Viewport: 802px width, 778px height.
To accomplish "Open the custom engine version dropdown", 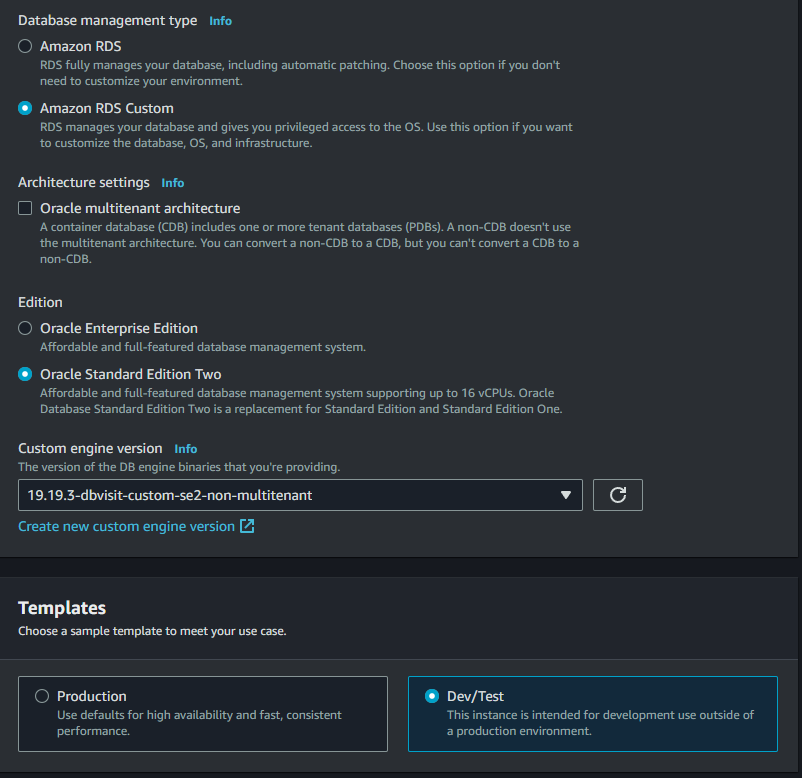I will click(300, 495).
